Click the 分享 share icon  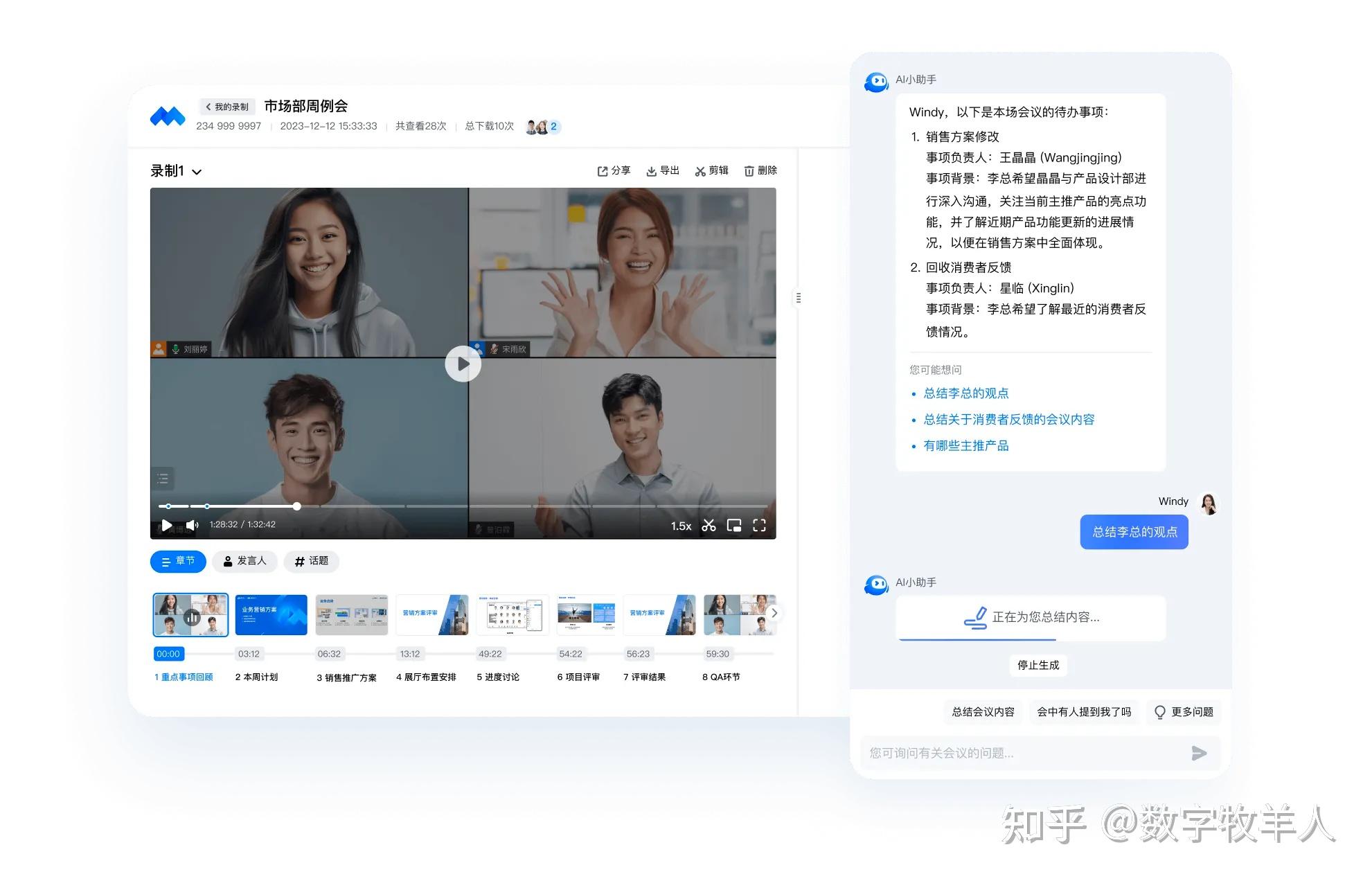(603, 171)
